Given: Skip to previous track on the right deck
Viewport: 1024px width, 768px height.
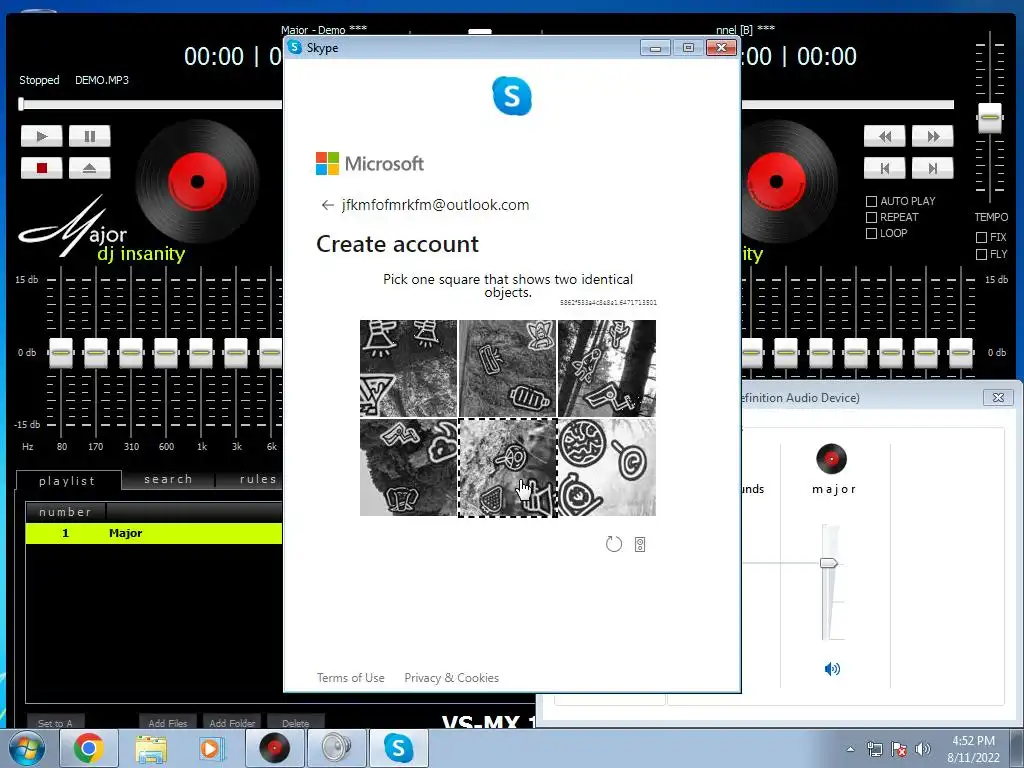Looking at the screenshot, I should (x=884, y=168).
